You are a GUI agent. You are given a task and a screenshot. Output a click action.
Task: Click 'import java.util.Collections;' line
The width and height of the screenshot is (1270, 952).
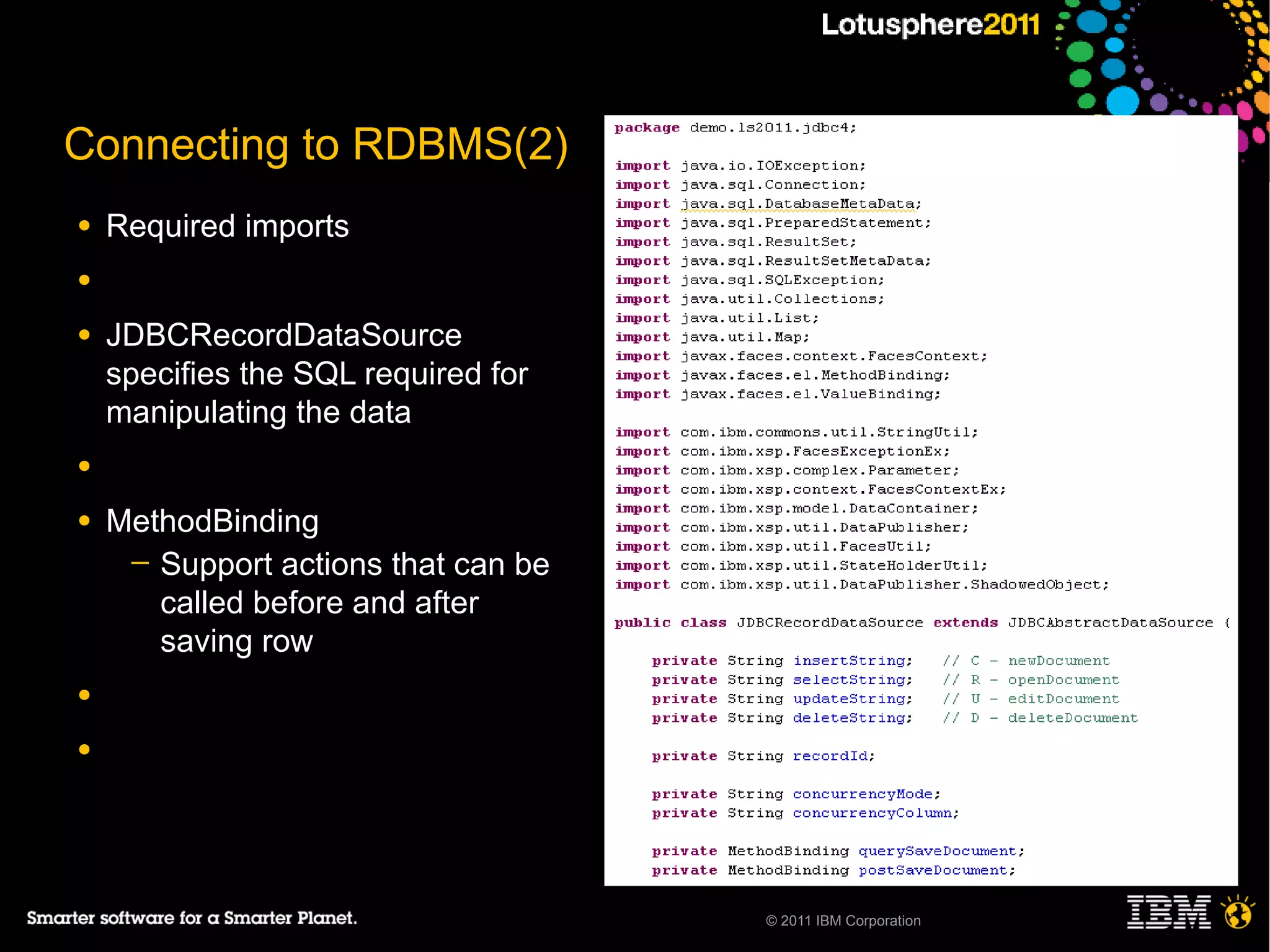pos(750,299)
